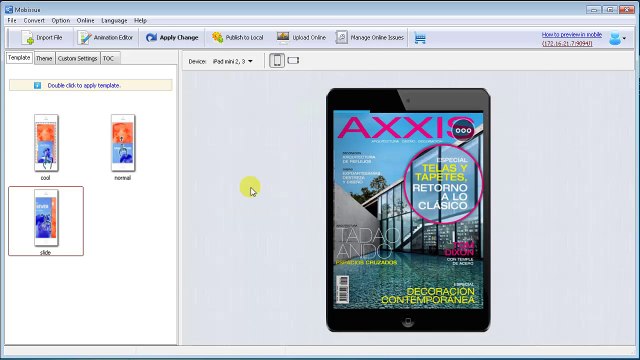Select the normal template thumbnail
640x360 pixels.
[x=123, y=143]
